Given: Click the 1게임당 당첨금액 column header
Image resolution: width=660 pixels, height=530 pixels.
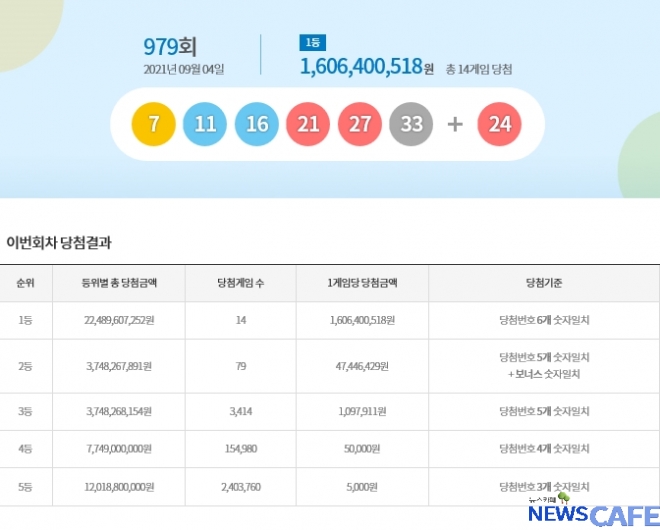Looking at the screenshot, I should 362,283.
